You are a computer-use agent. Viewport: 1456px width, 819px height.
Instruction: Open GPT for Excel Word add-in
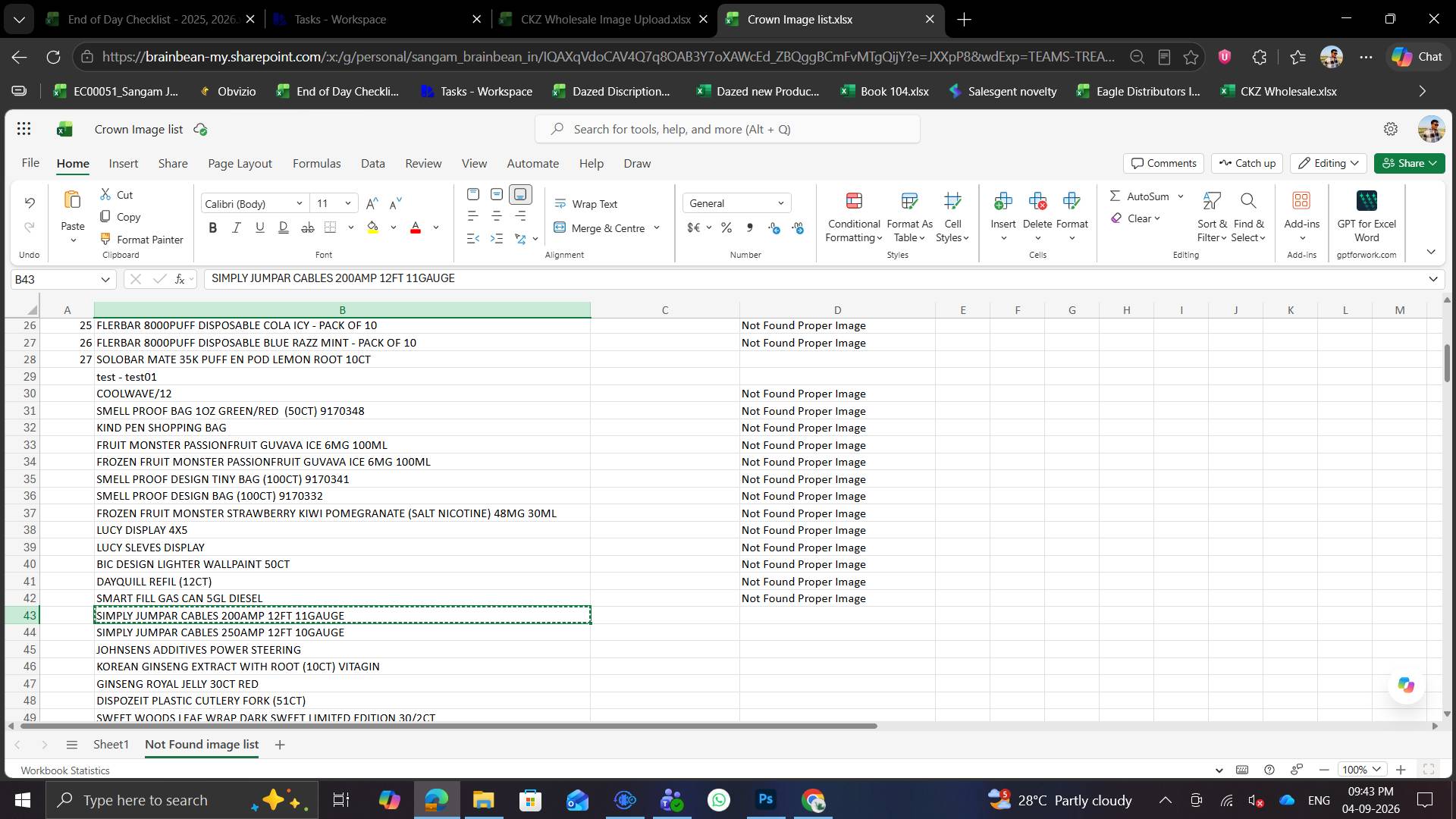[x=1367, y=217]
